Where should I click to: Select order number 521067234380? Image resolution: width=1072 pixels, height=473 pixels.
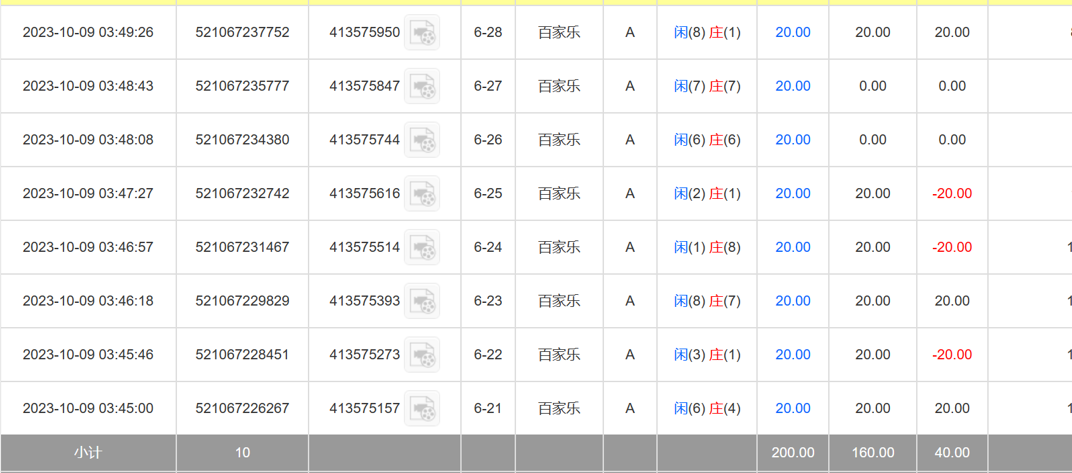[x=242, y=139]
